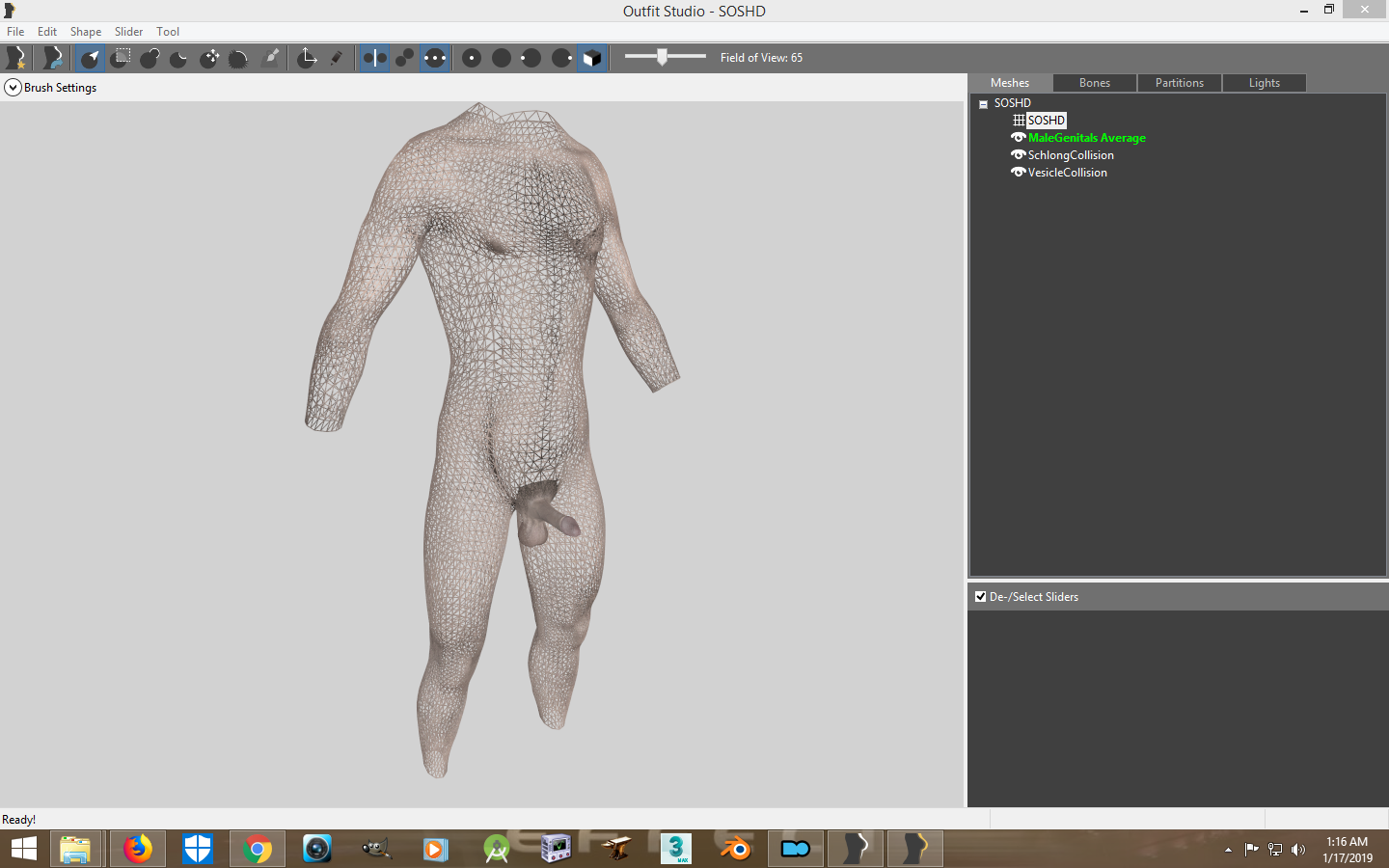Open the Windows Start menu

[x=23, y=849]
